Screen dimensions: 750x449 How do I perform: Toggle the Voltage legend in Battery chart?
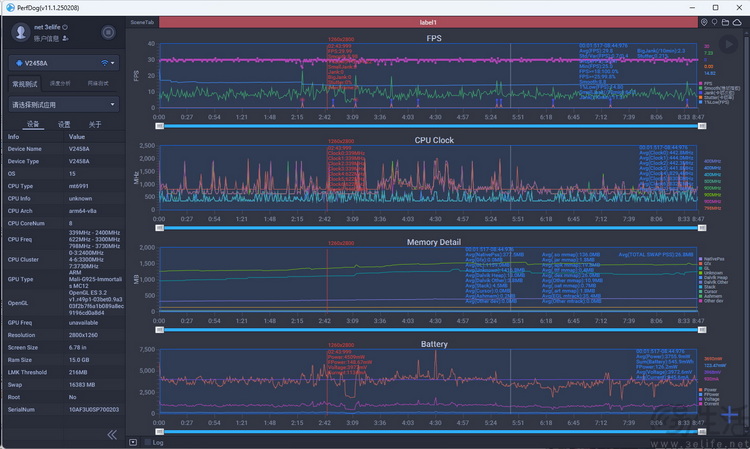[x=709, y=399]
